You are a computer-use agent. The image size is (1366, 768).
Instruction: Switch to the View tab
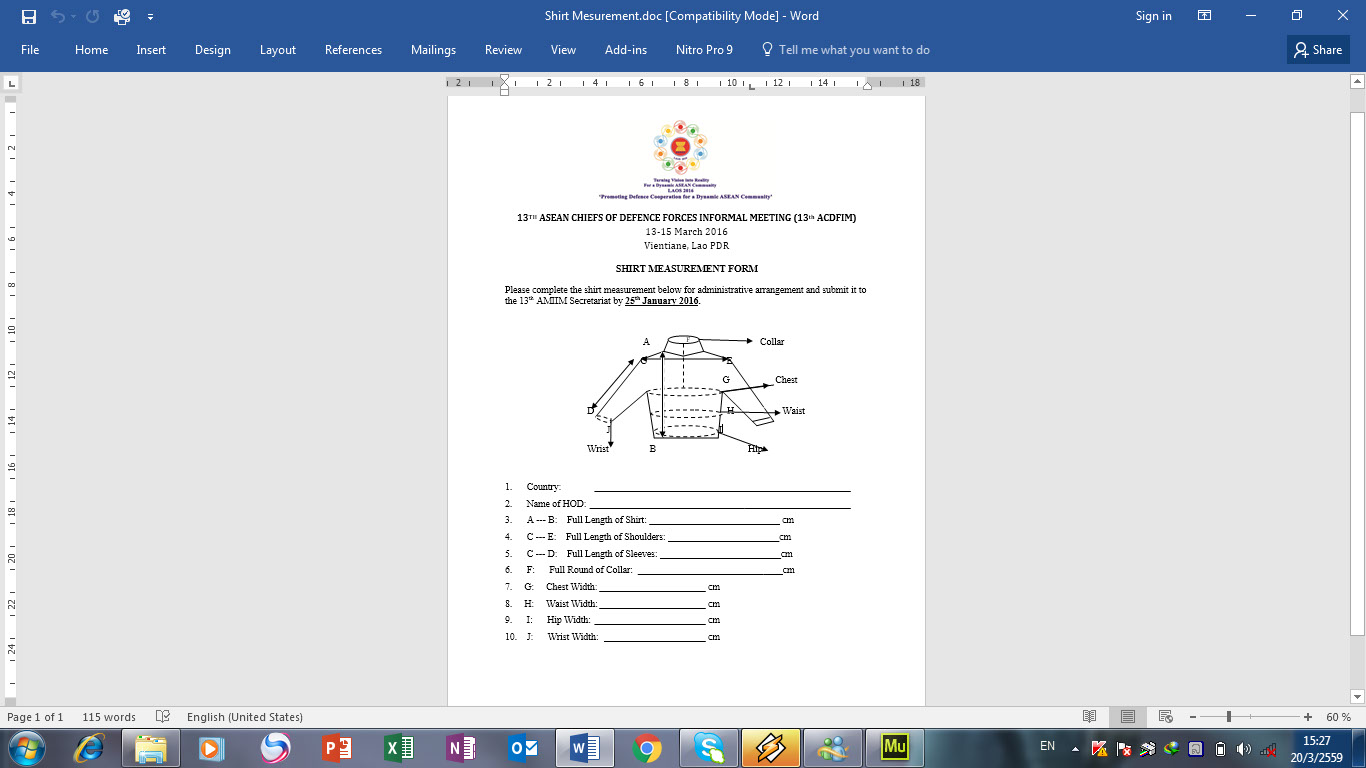click(563, 50)
